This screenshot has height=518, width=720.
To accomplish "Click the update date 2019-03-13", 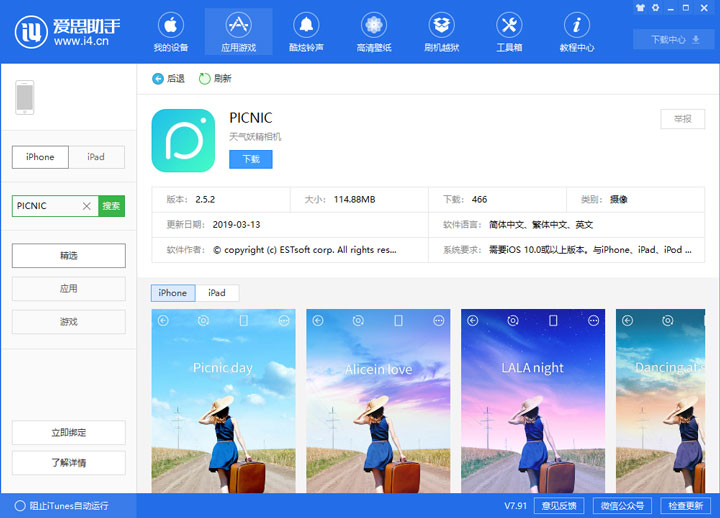I will click(x=236, y=225).
